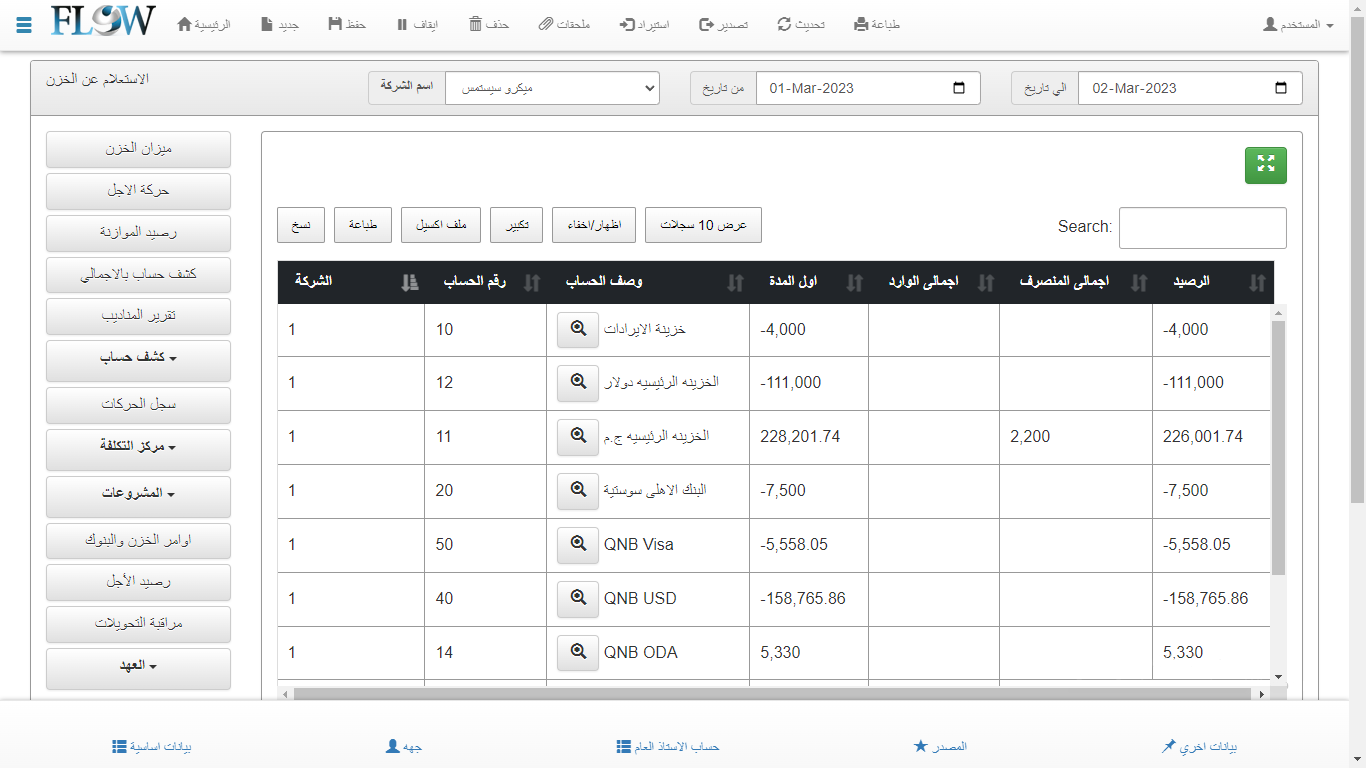Click the ميزان الخزن sidebar button

coord(138,149)
